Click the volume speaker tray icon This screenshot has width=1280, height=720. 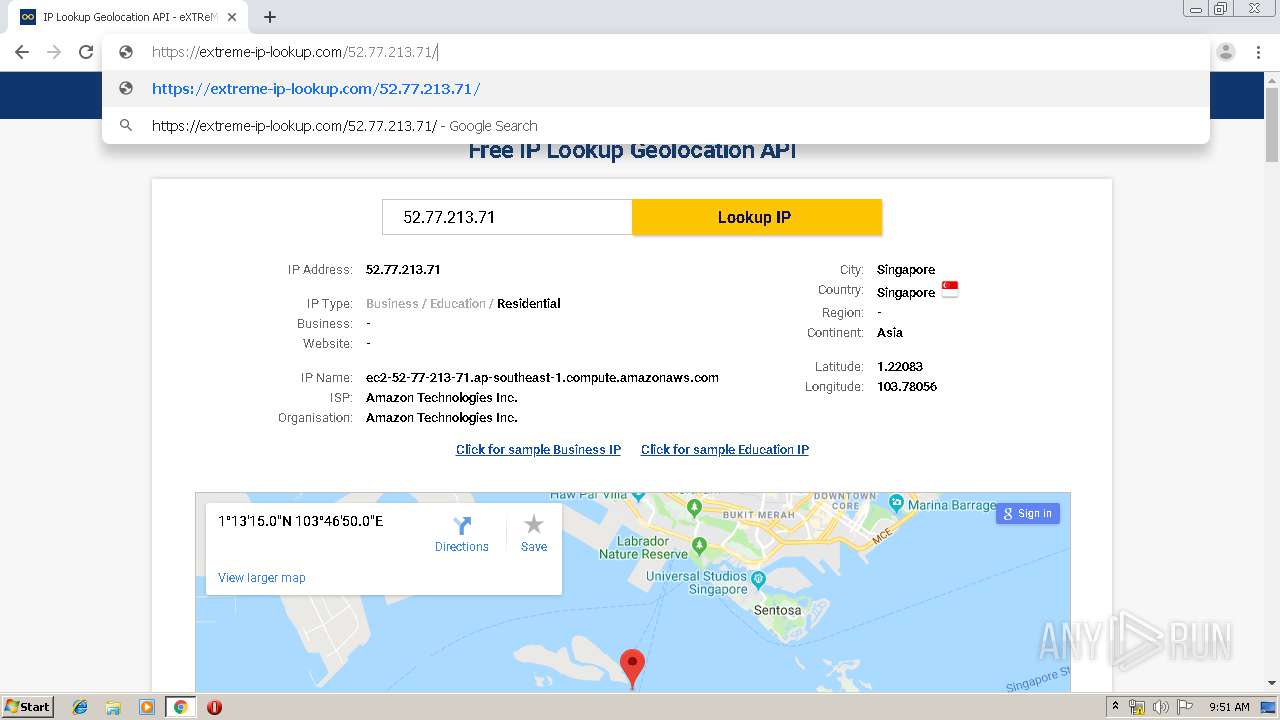pos(1160,707)
